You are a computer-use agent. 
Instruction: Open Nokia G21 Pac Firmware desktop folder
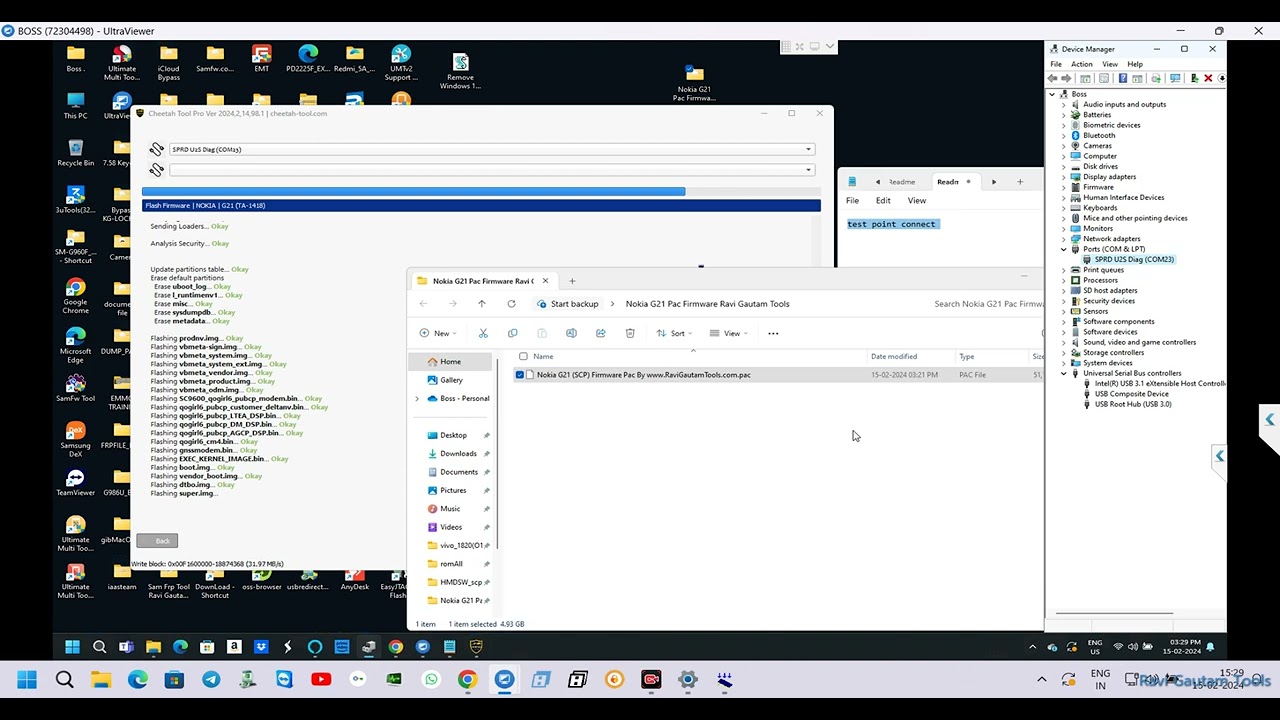(x=694, y=82)
